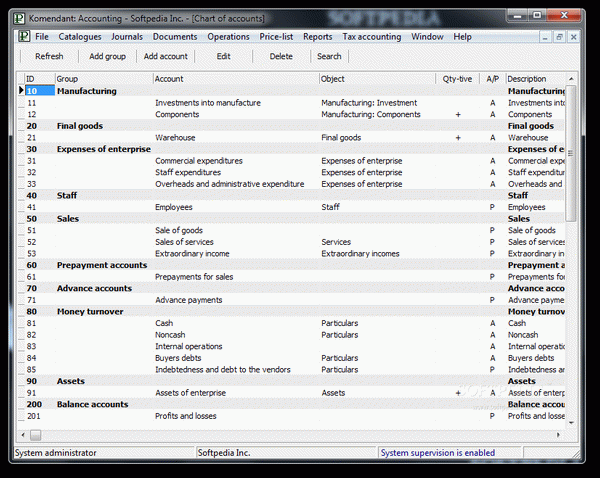Click the Group column header
Image resolution: width=600 pixels, height=478 pixels.
point(104,79)
